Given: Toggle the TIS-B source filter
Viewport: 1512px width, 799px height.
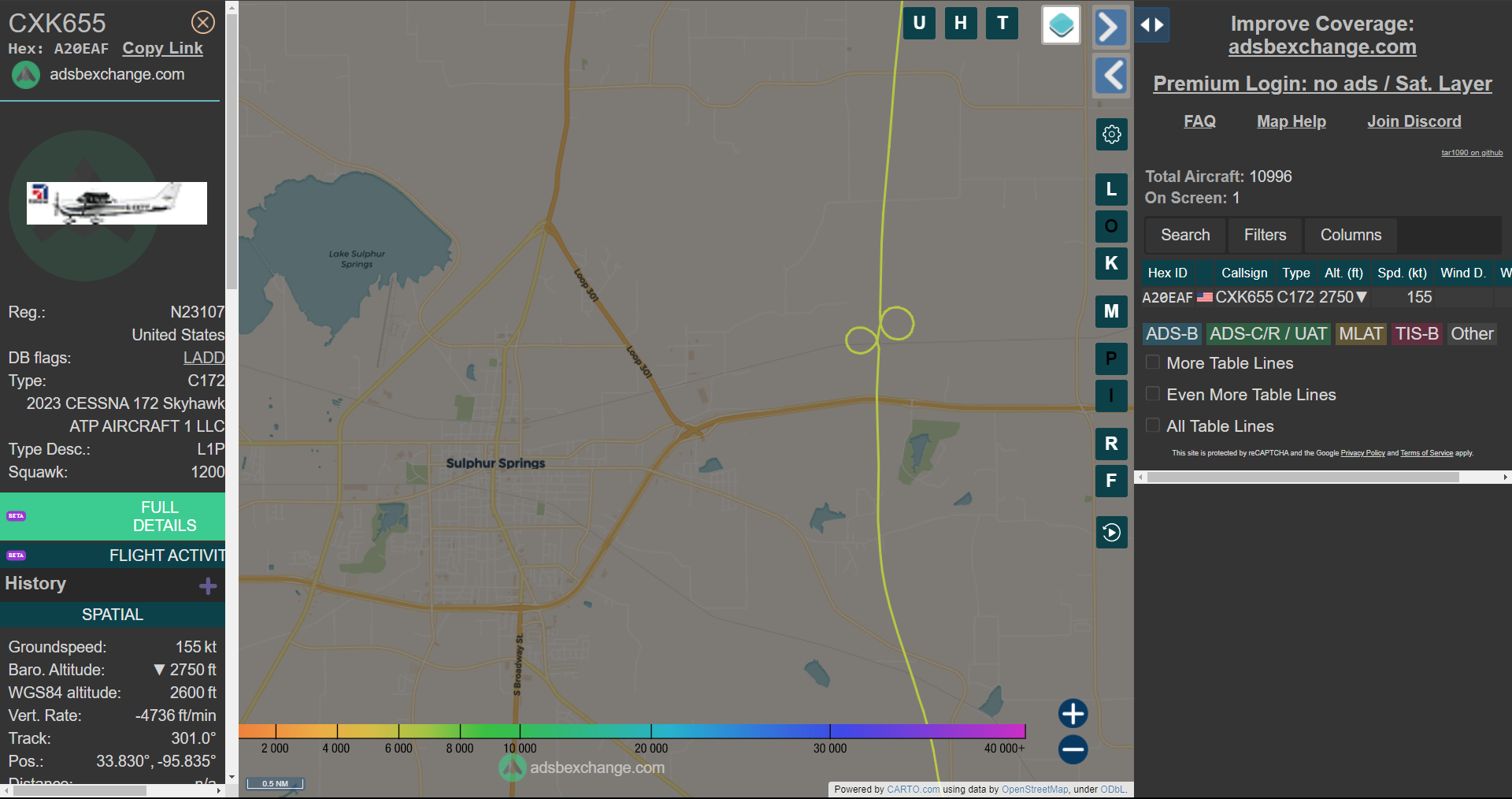Looking at the screenshot, I should [1417, 334].
